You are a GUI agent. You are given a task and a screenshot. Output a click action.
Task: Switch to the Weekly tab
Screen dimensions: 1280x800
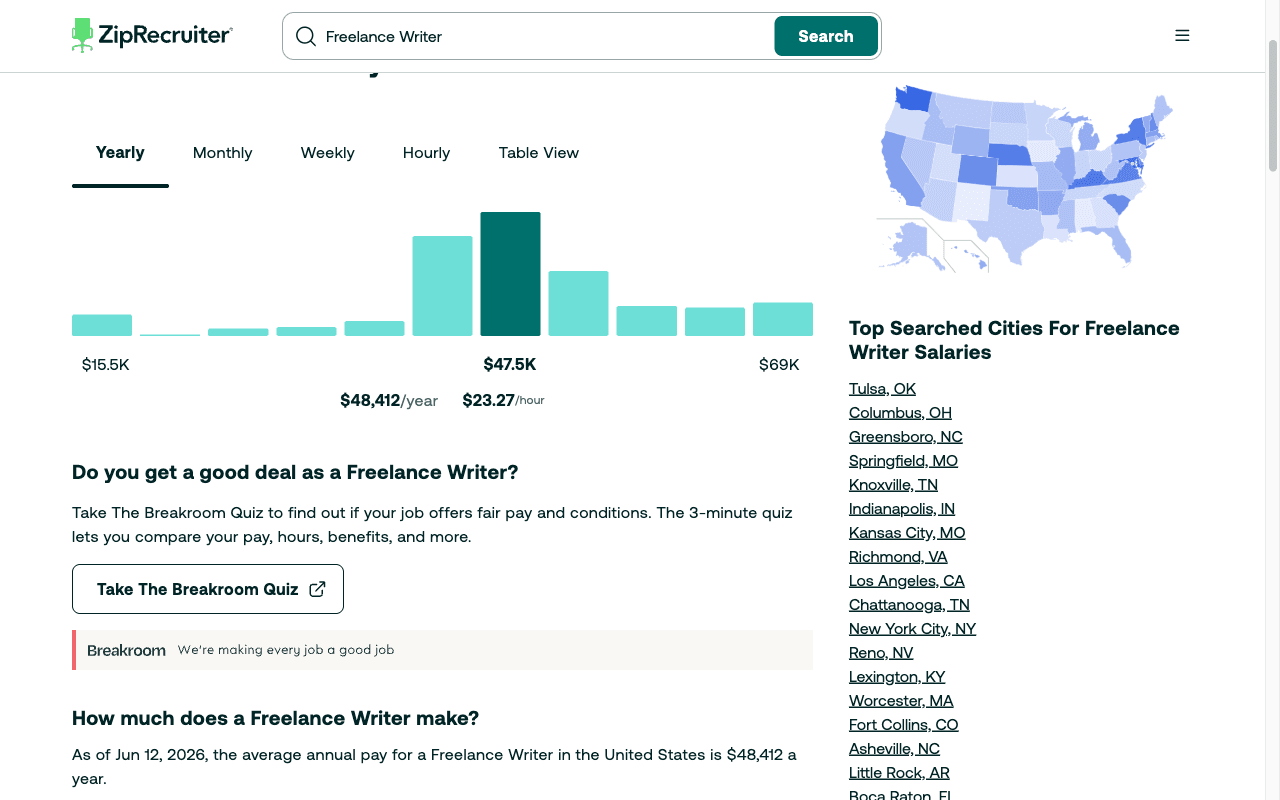coord(328,153)
